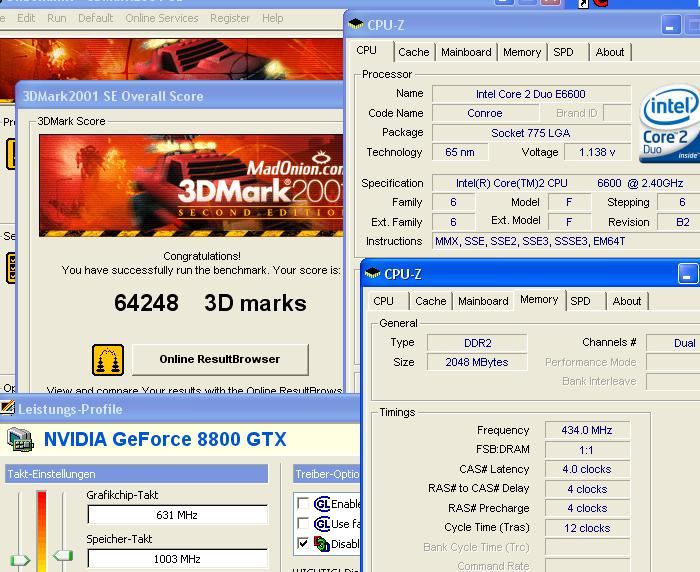700x572 pixels.
Task: Open About tab in the upper CPU-Z window
Action: pos(610,52)
